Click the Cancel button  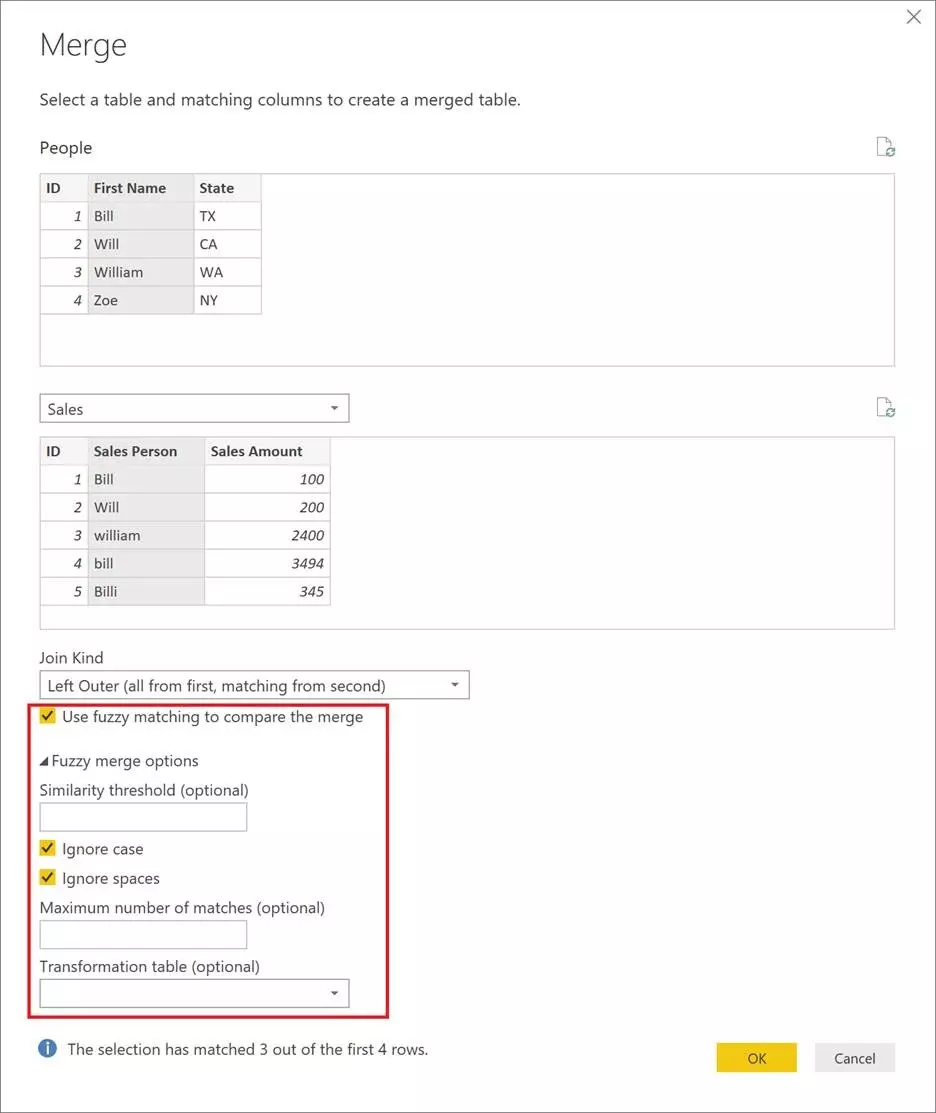coord(854,1058)
